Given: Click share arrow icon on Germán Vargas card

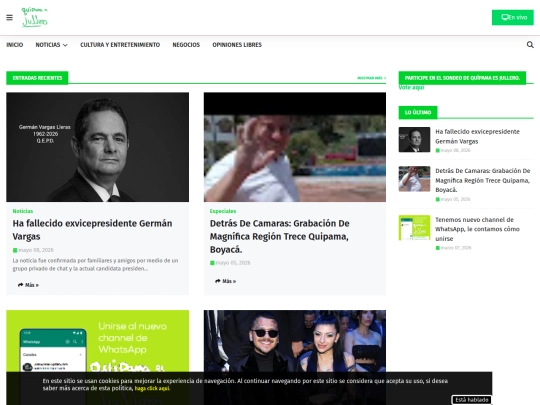Looking at the screenshot, I should (20, 285).
